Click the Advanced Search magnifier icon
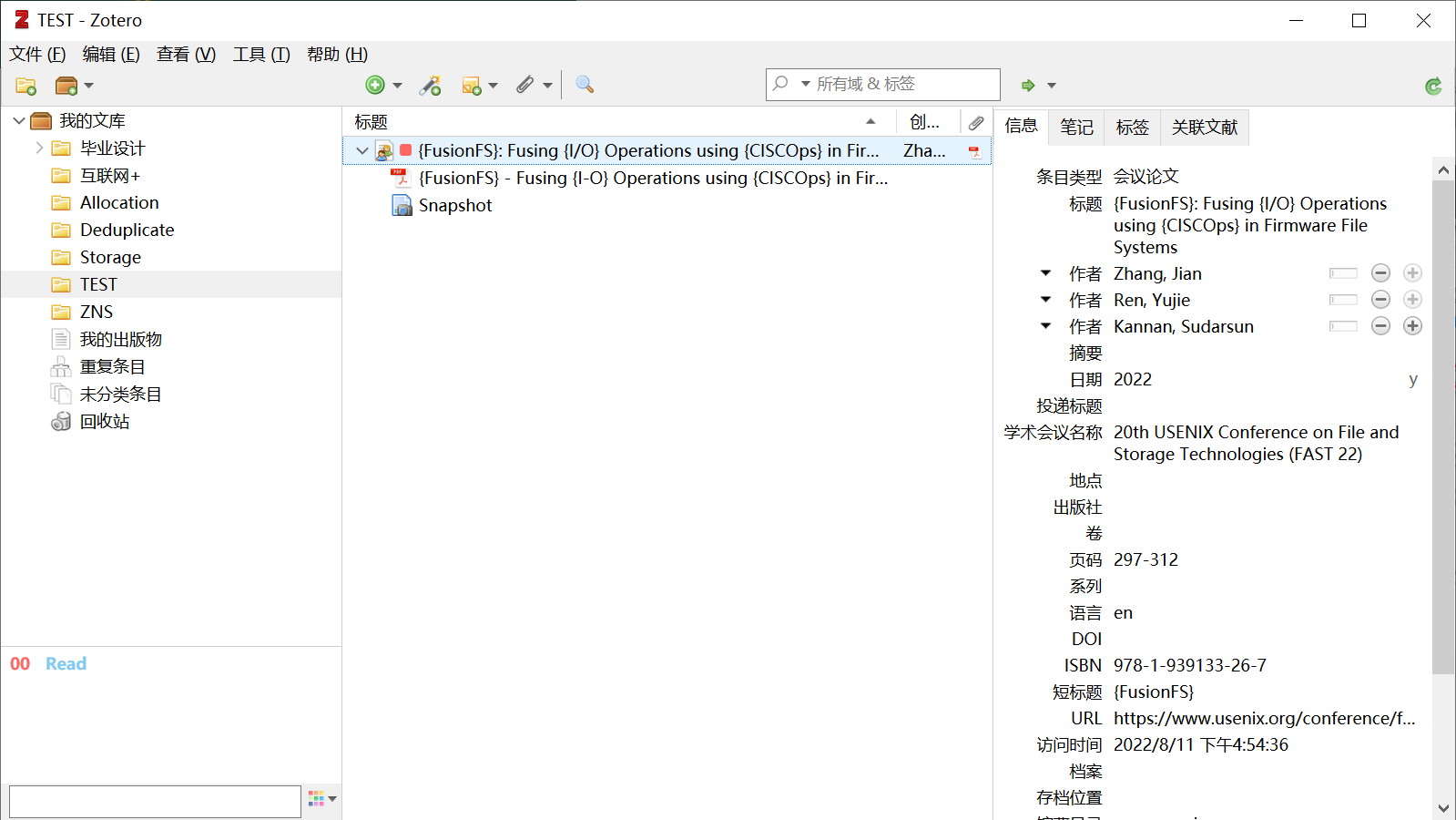The width and height of the screenshot is (1456, 820). click(x=585, y=85)
